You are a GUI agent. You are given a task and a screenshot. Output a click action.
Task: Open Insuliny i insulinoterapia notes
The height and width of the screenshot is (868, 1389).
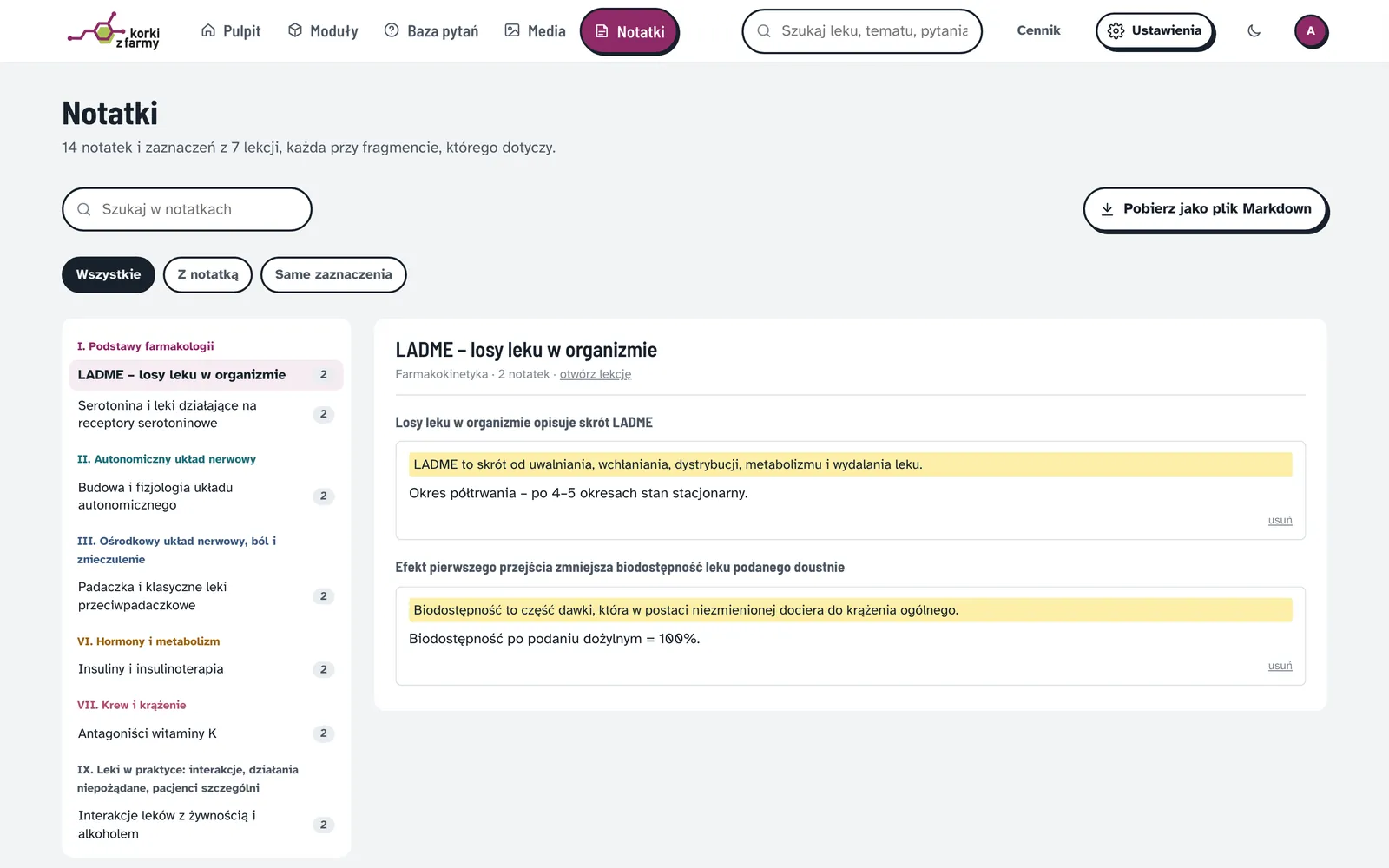pyautogui.click(x=206, y=669)
